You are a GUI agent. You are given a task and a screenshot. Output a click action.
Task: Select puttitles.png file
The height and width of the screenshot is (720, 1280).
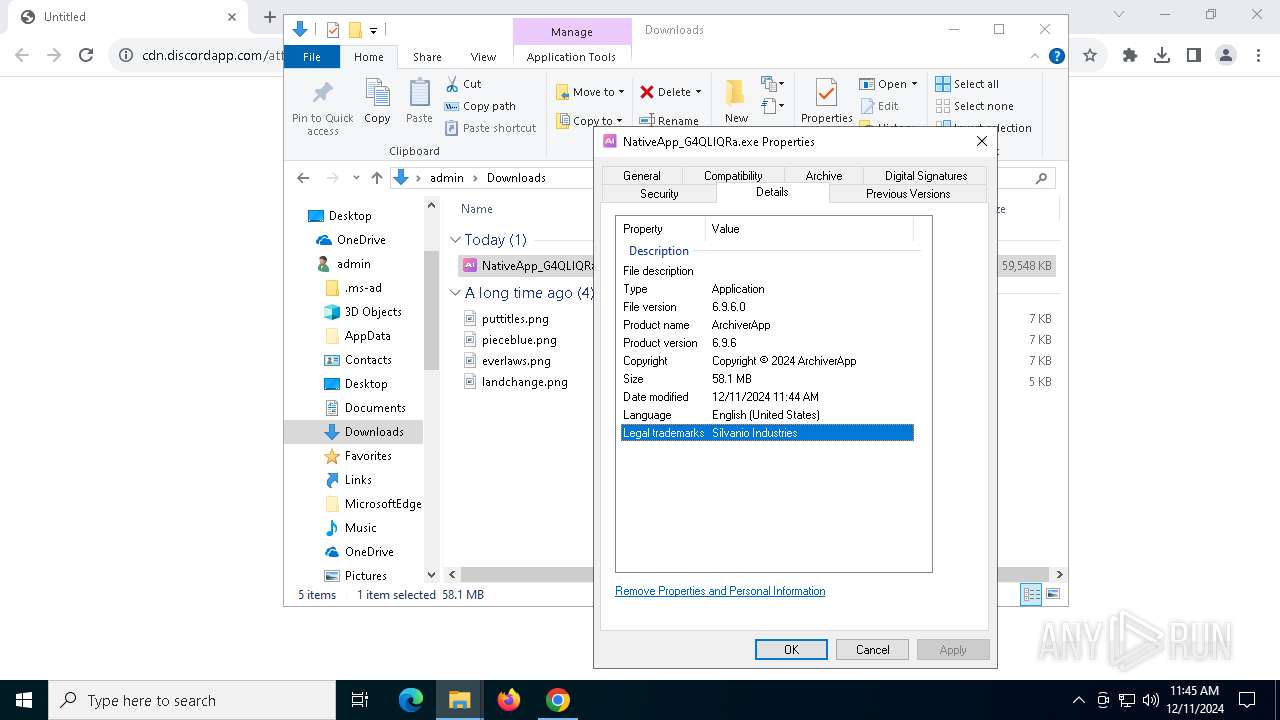tap(515, 319)
